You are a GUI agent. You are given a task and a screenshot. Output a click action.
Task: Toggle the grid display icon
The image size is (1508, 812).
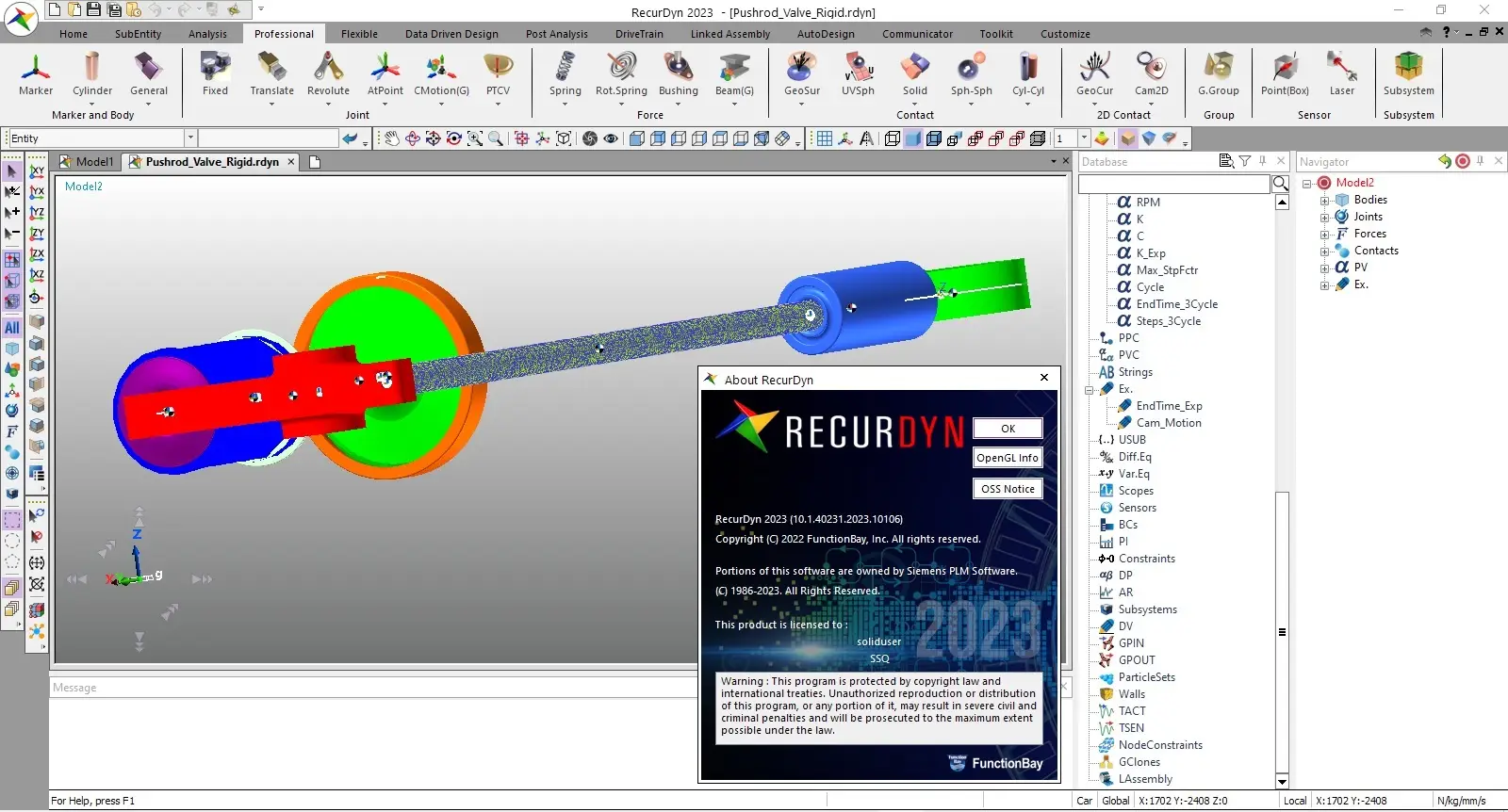(825, 138)
